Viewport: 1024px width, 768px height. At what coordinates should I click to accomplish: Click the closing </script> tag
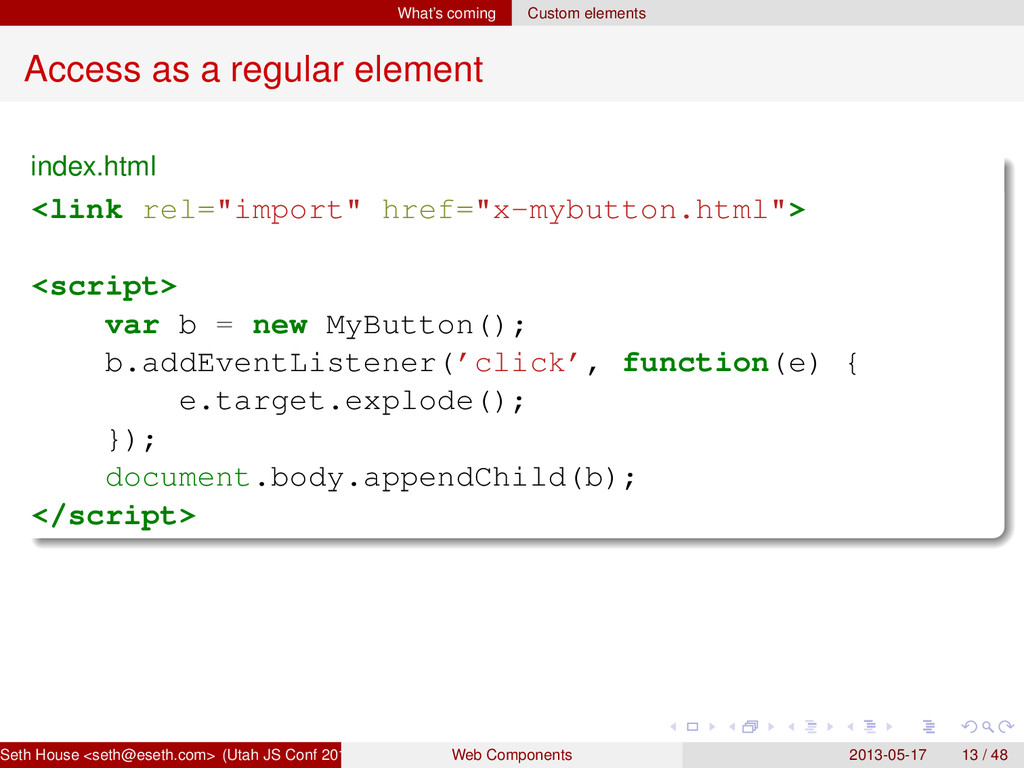pos(114,516)
